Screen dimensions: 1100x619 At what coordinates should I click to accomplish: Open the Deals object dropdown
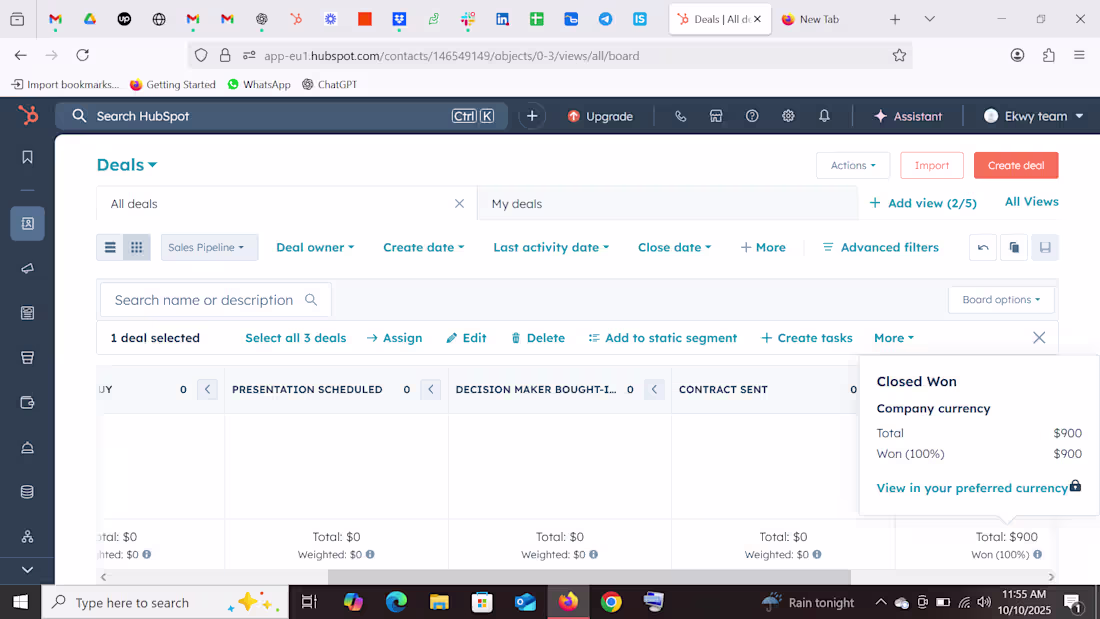point(127,165)
